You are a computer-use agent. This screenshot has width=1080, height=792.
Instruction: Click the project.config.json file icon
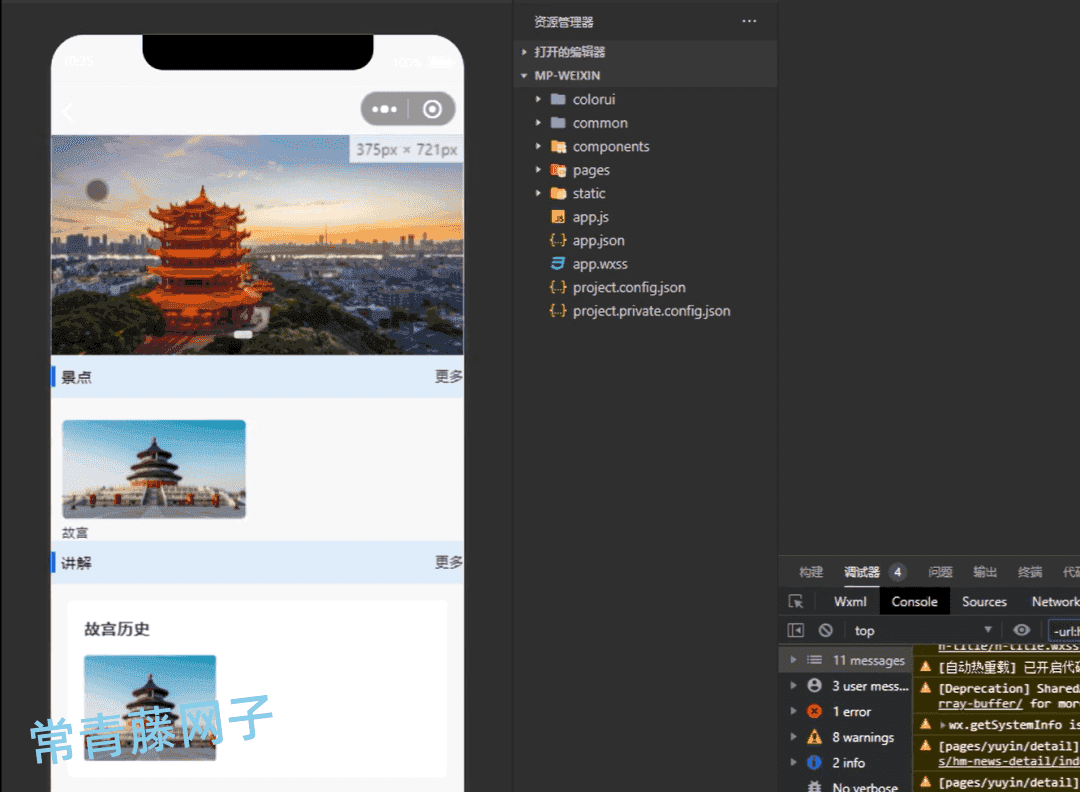pos(558,287)
